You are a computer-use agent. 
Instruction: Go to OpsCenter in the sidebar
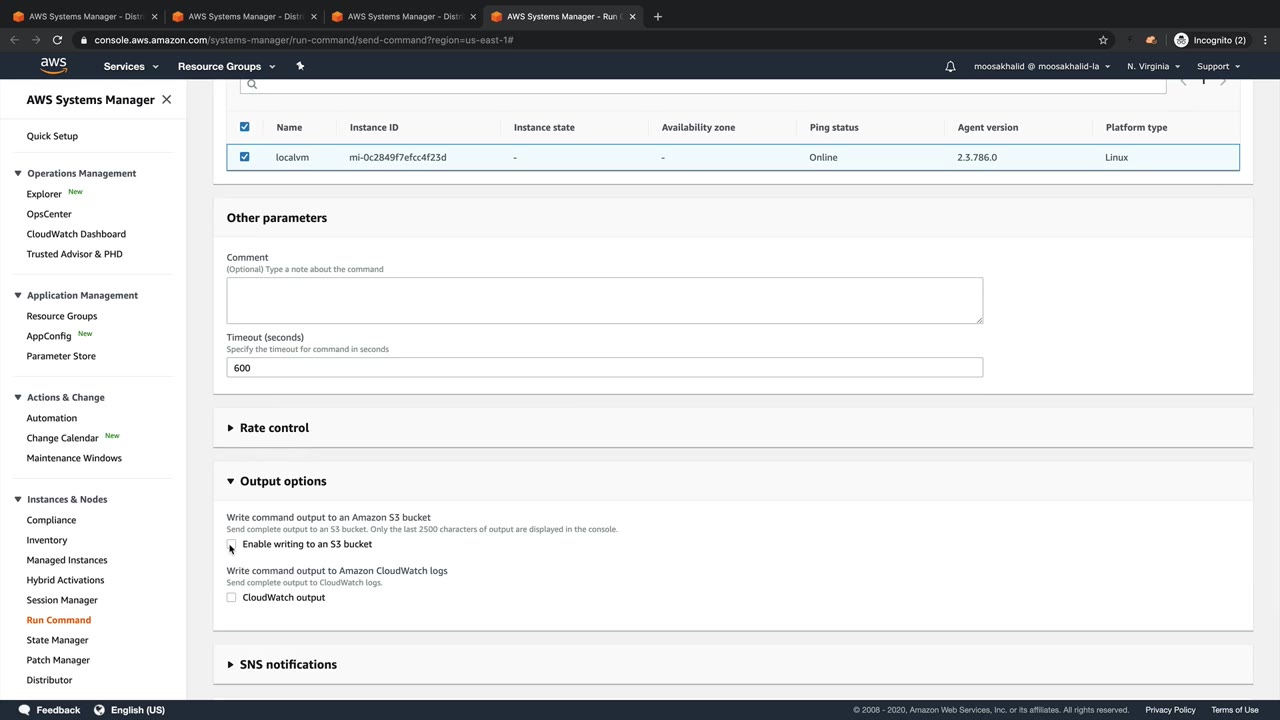(x=49, y=214)
